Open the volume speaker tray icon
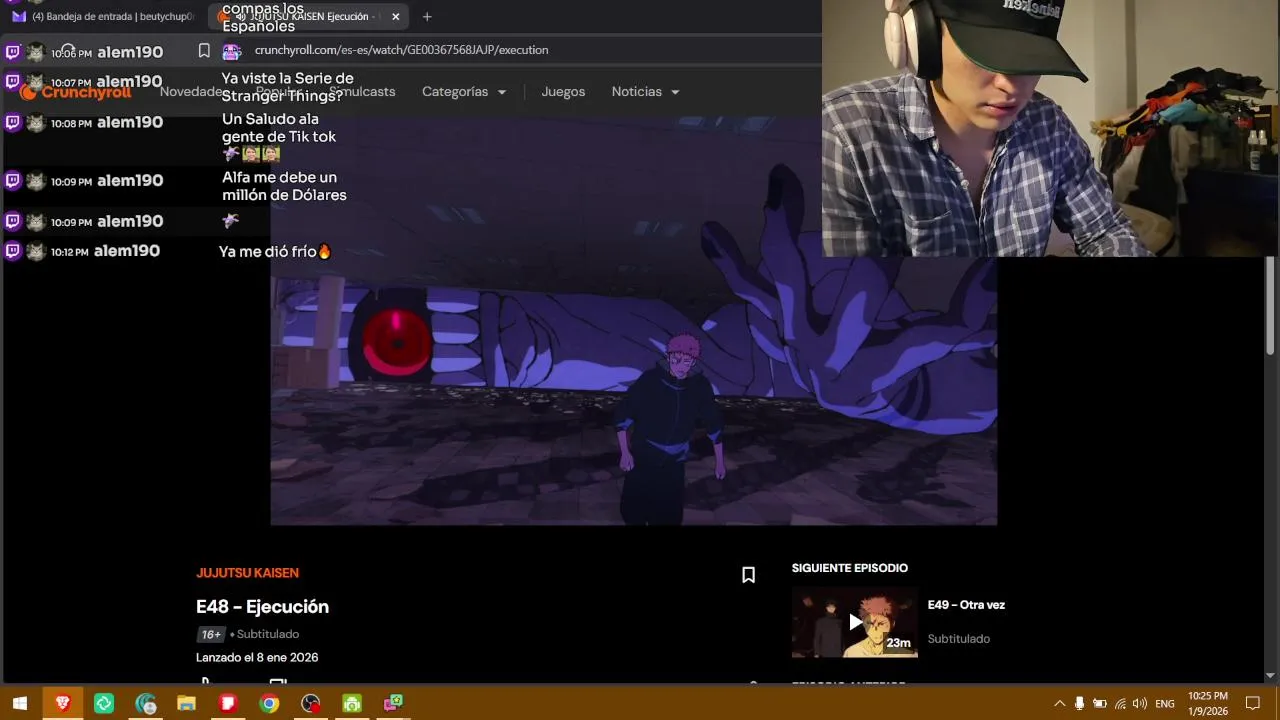 1140,704
